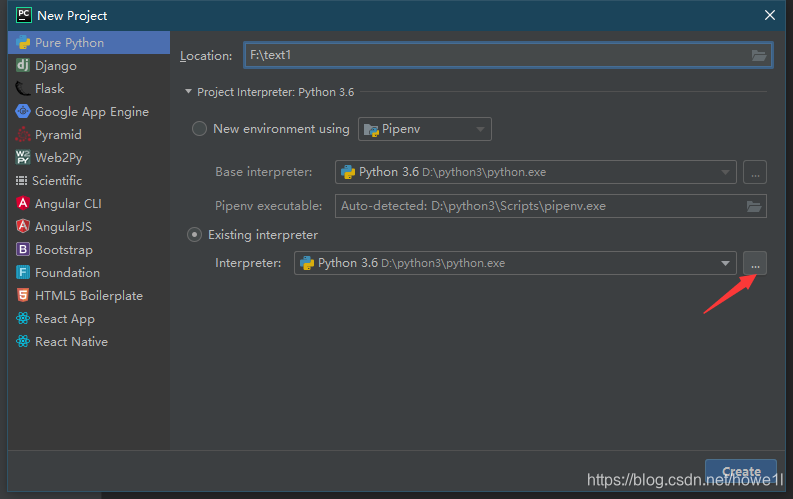Viewport: 793px width, 499px height.
Task: Choose the Web2Py project type
Action: [89, 158]
